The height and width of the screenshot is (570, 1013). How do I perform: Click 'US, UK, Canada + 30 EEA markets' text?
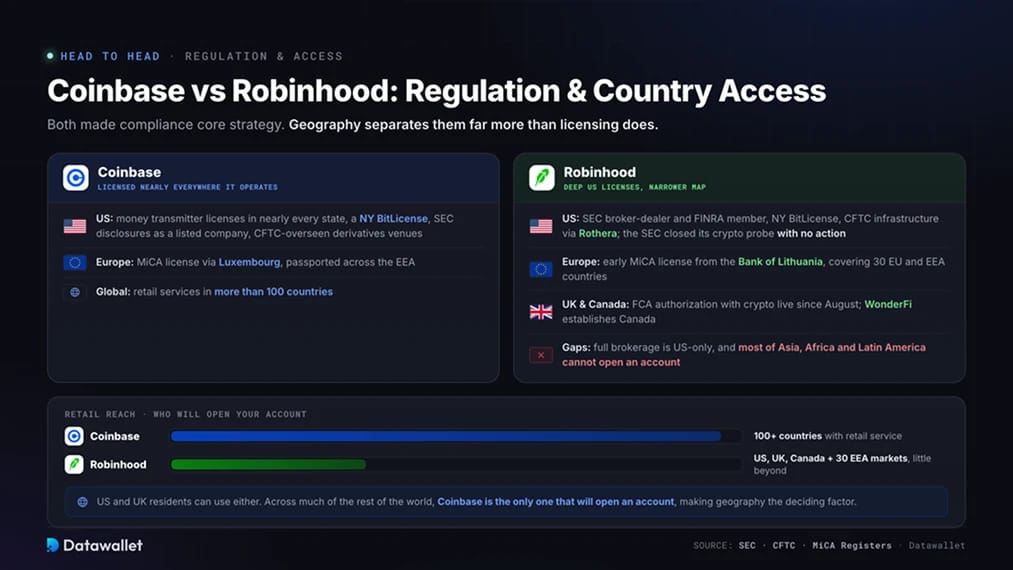pyautogui.click(x=830, y=458)
